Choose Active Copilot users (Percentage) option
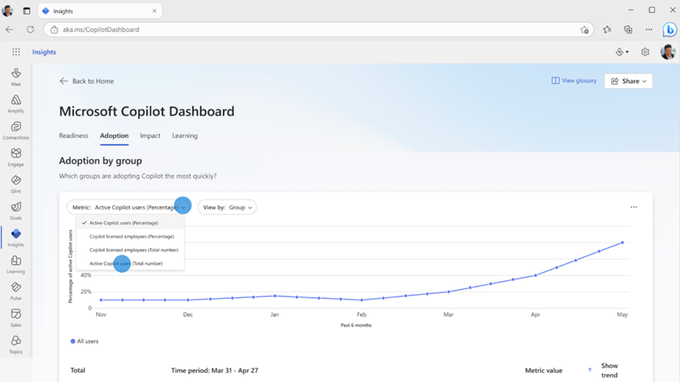The image size is (680, 382). 131,223
